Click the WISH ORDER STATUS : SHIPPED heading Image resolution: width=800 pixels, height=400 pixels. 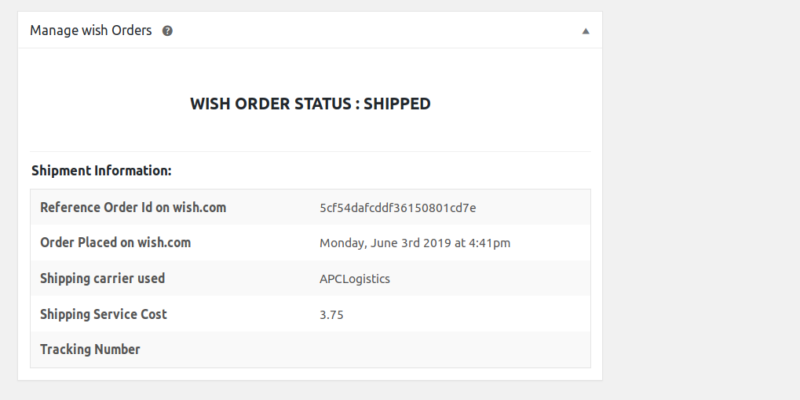click(x=310, y=104)
